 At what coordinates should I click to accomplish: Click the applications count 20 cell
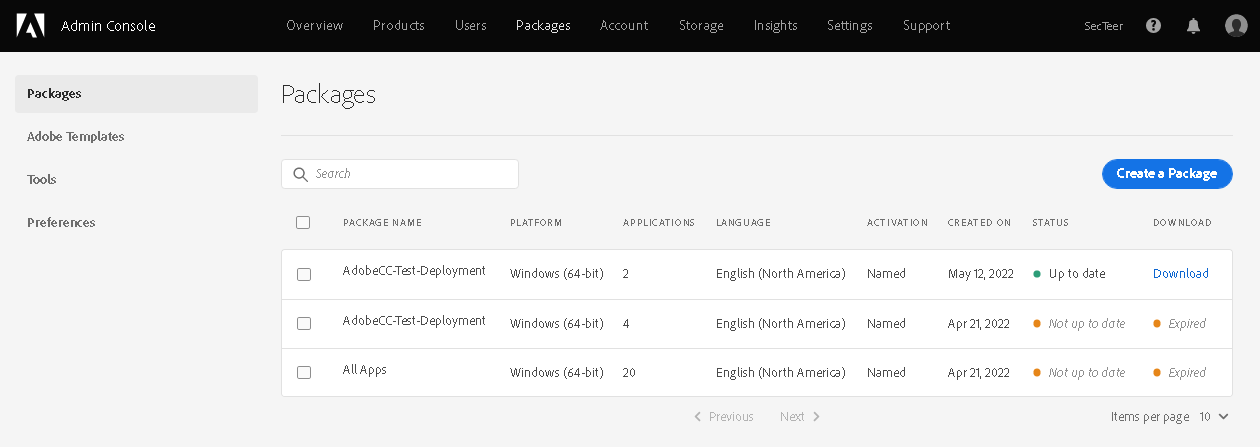click(x=630, y=373)
